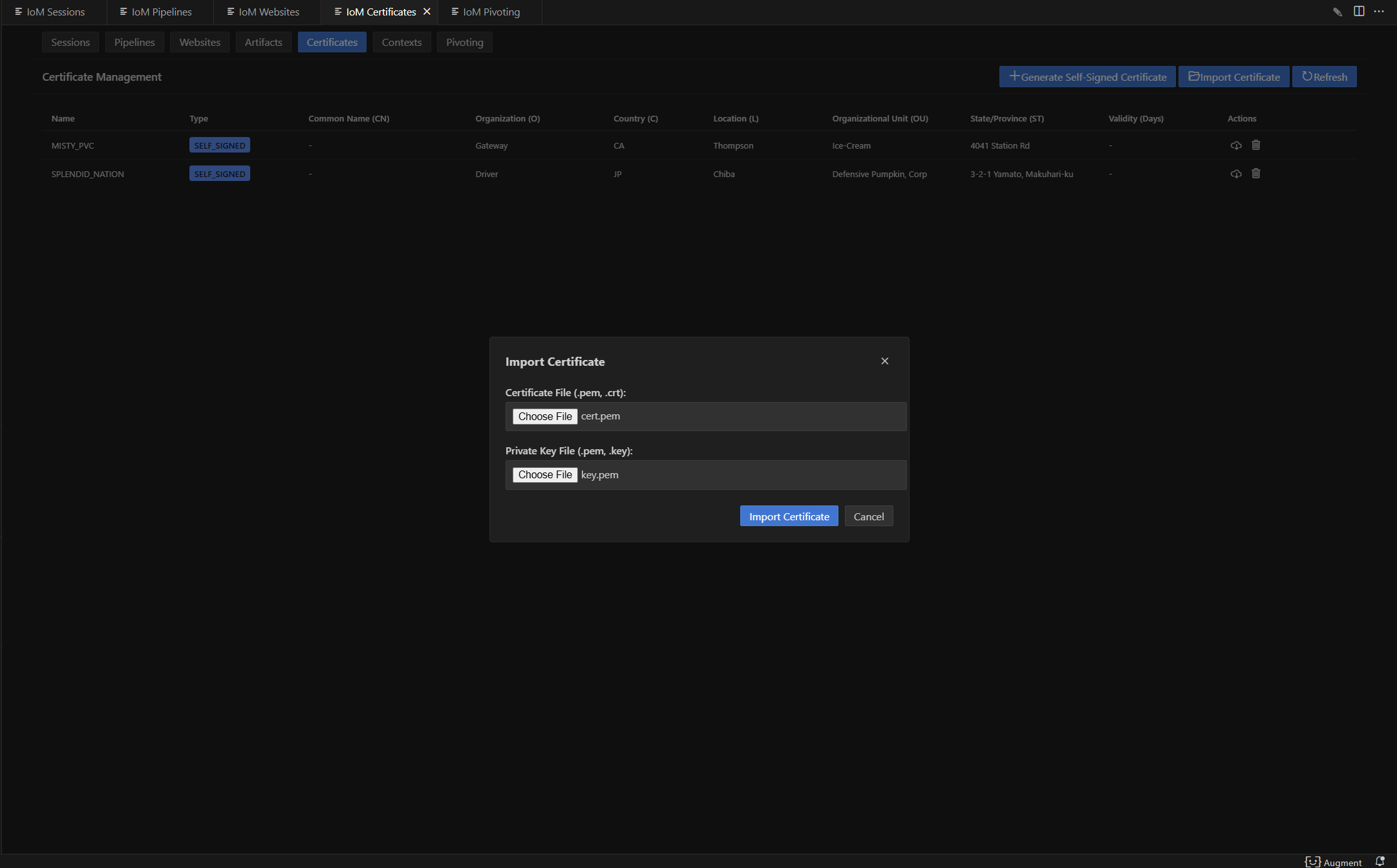Viewport: 1397px width, 868px height.
Task: Switch to the IoM Pipelines editor tab
Action: (160, 12)
